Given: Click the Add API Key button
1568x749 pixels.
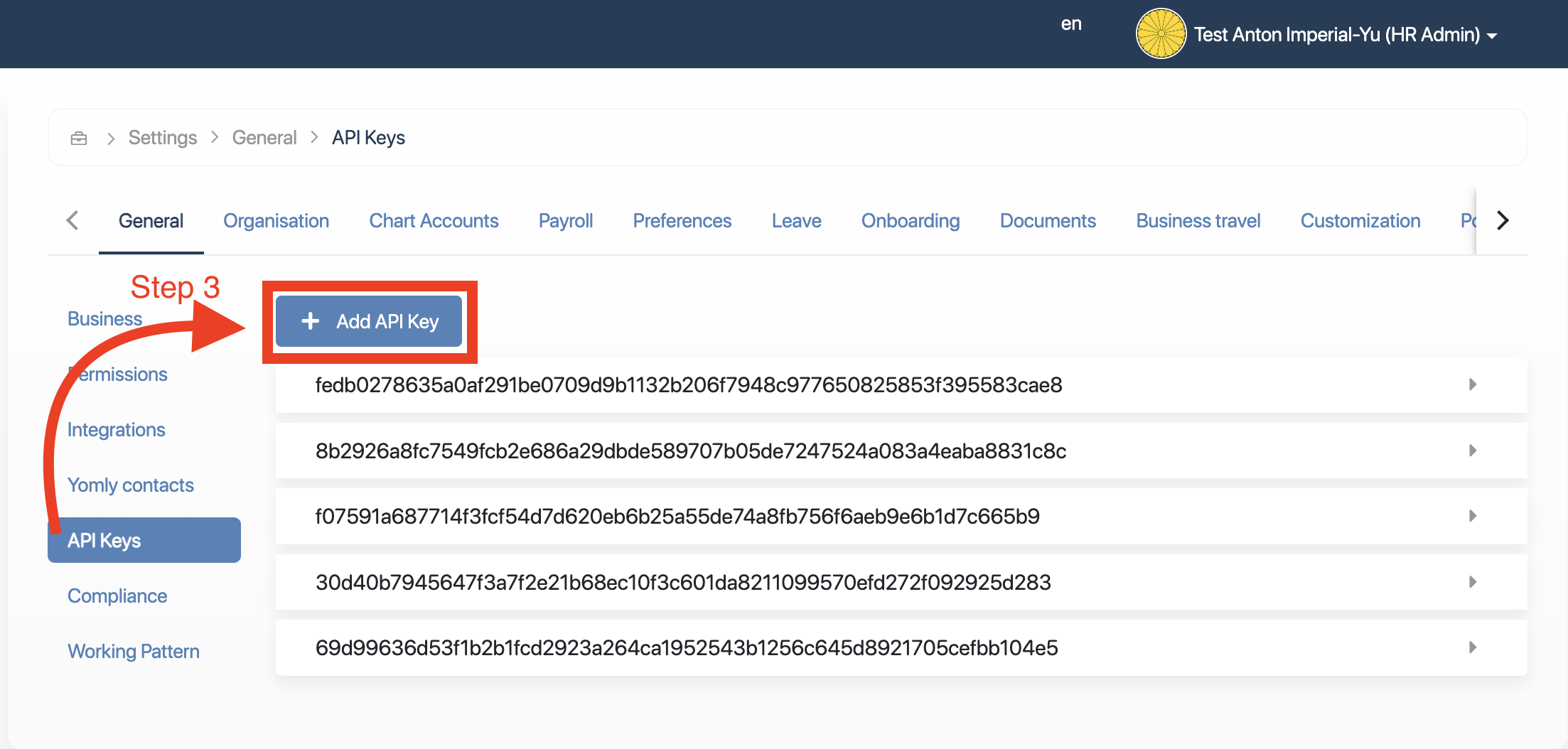Looking at the screenshot, I should (369, 322).
